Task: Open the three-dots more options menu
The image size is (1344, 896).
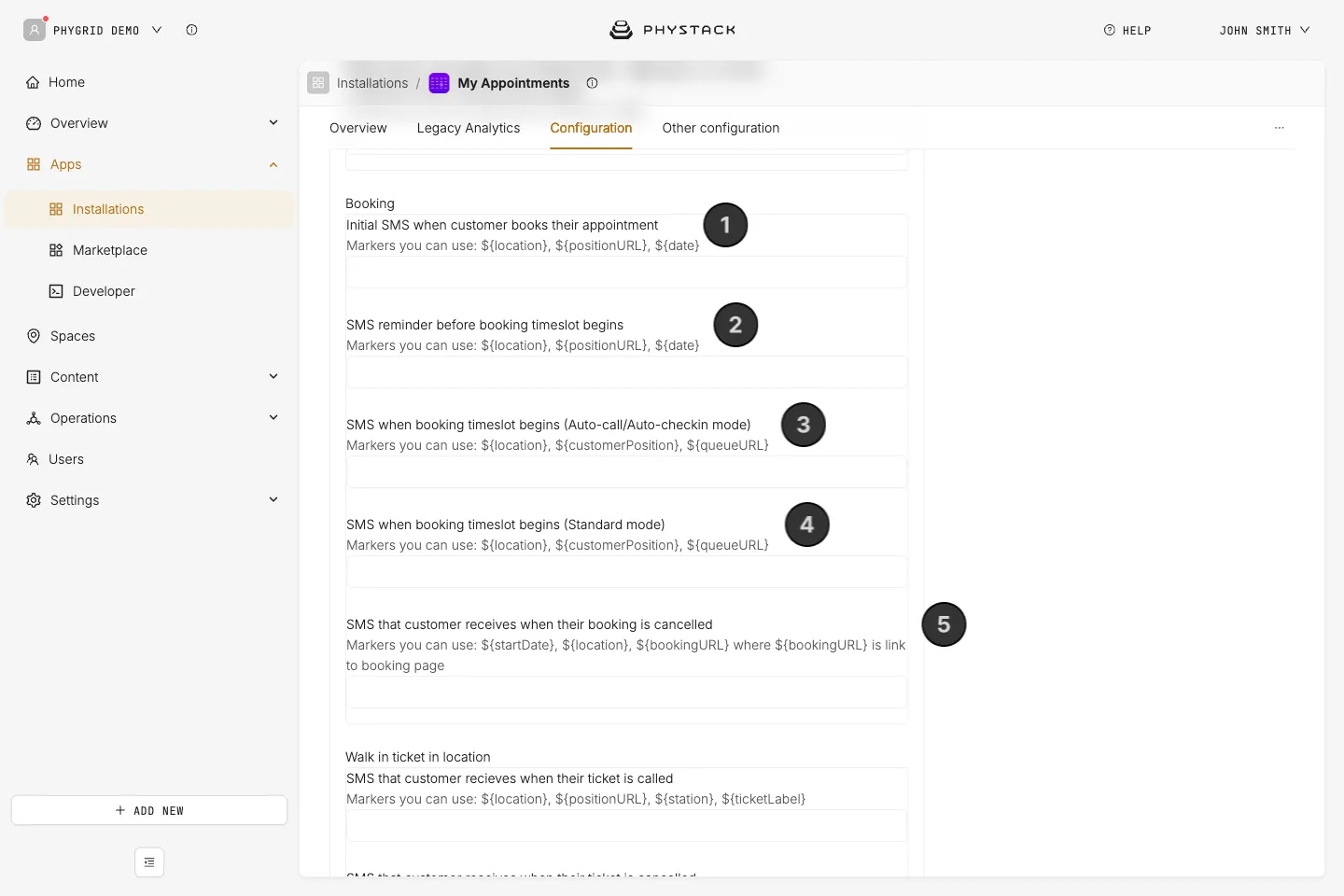Action: pyautogui.click(x=1280, y=128)
